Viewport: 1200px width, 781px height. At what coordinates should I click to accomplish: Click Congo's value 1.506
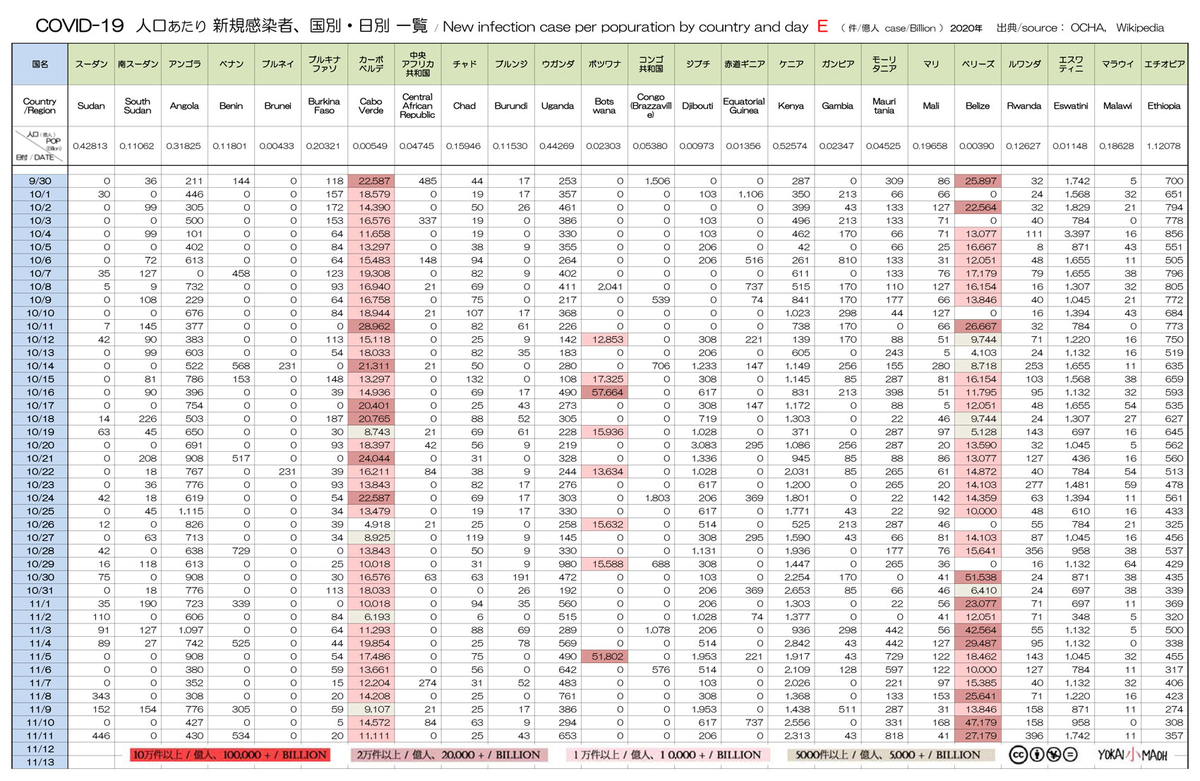pyautogui.click(x=657, y=180)
